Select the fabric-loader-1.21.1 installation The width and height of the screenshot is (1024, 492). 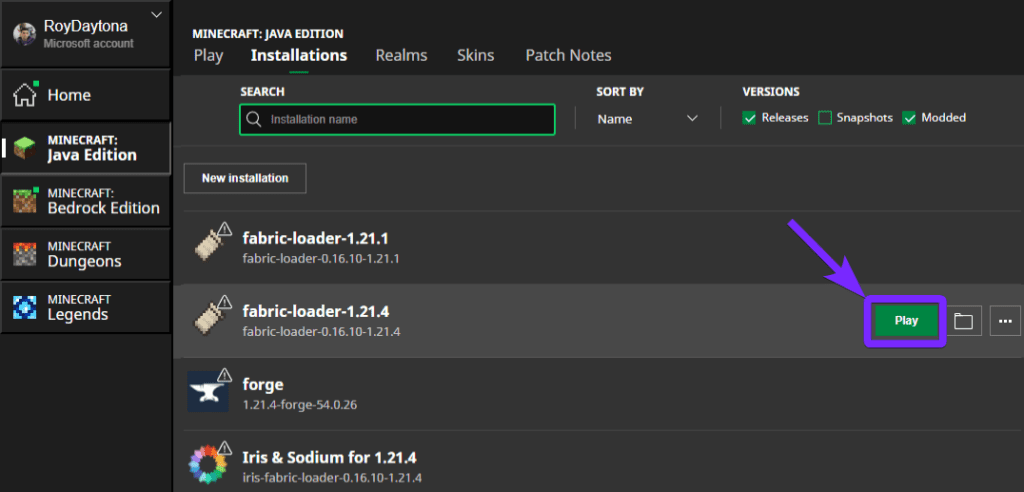(x=598, y=247)
